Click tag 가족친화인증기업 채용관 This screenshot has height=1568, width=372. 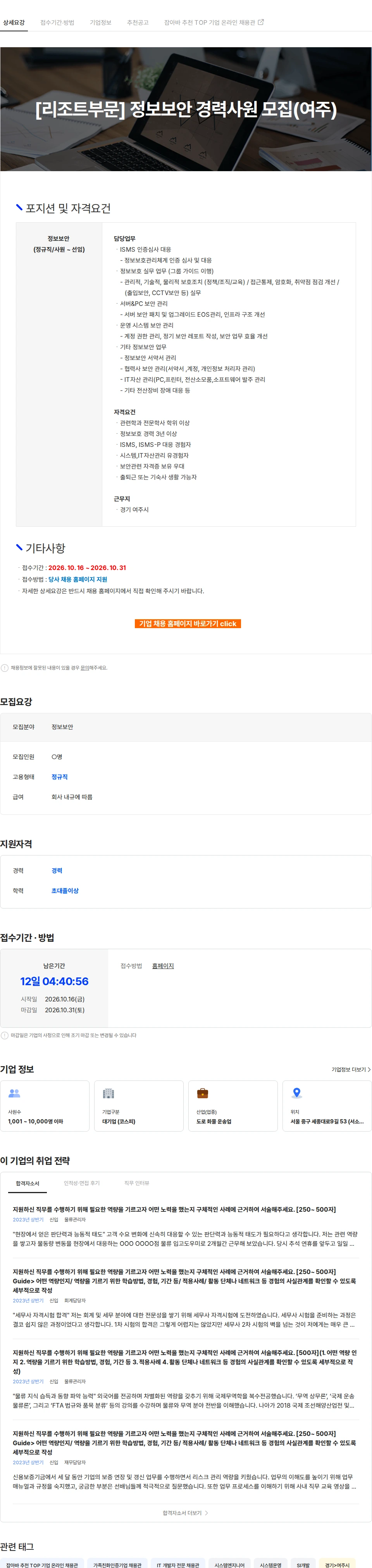pyautogui.click(x=117, y=1564)
